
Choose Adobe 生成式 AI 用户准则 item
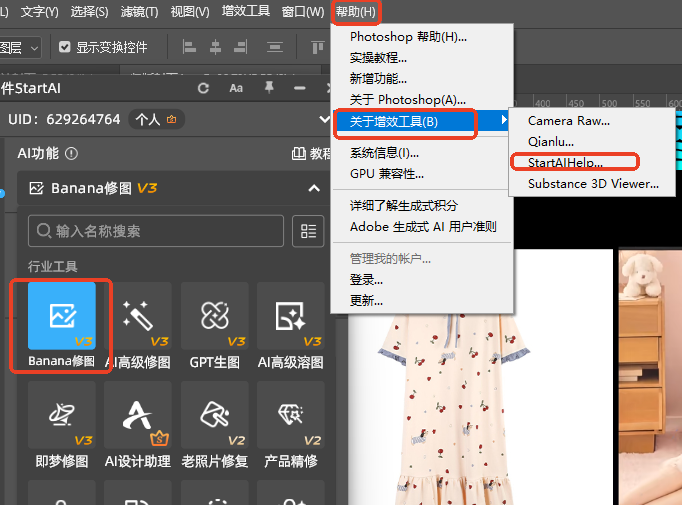[421, 227]
